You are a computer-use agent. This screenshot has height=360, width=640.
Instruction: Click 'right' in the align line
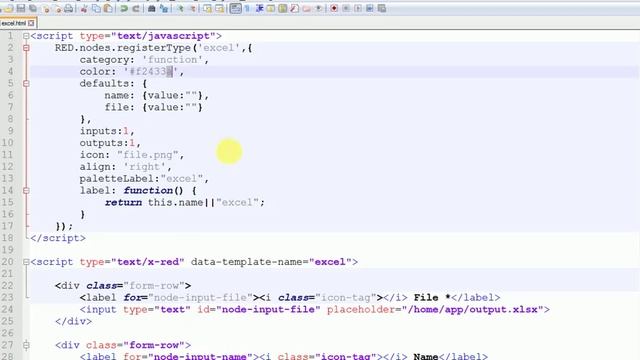144,167
